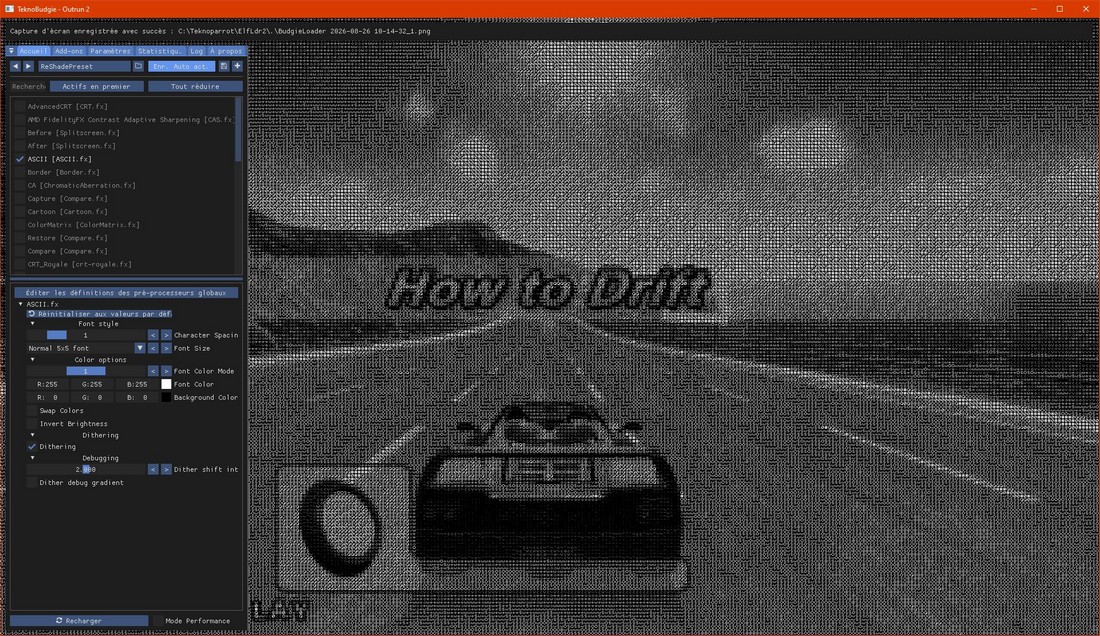Enable Restore [Compare.fx] effect
Viewport: 1100px width, 636px height.
(20, 238)
